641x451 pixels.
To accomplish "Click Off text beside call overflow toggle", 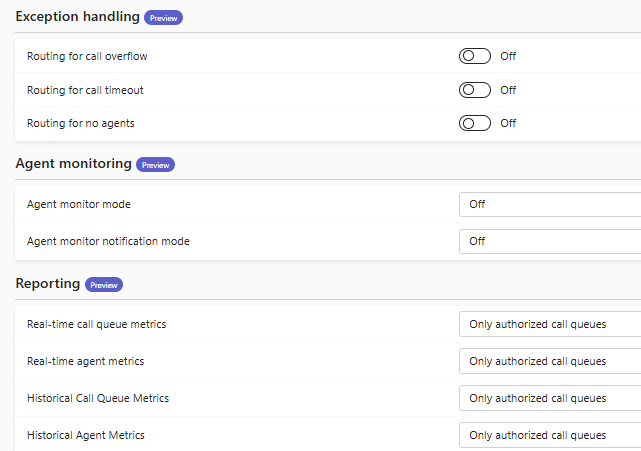I will pyautogui.click(x=508, y=56).
